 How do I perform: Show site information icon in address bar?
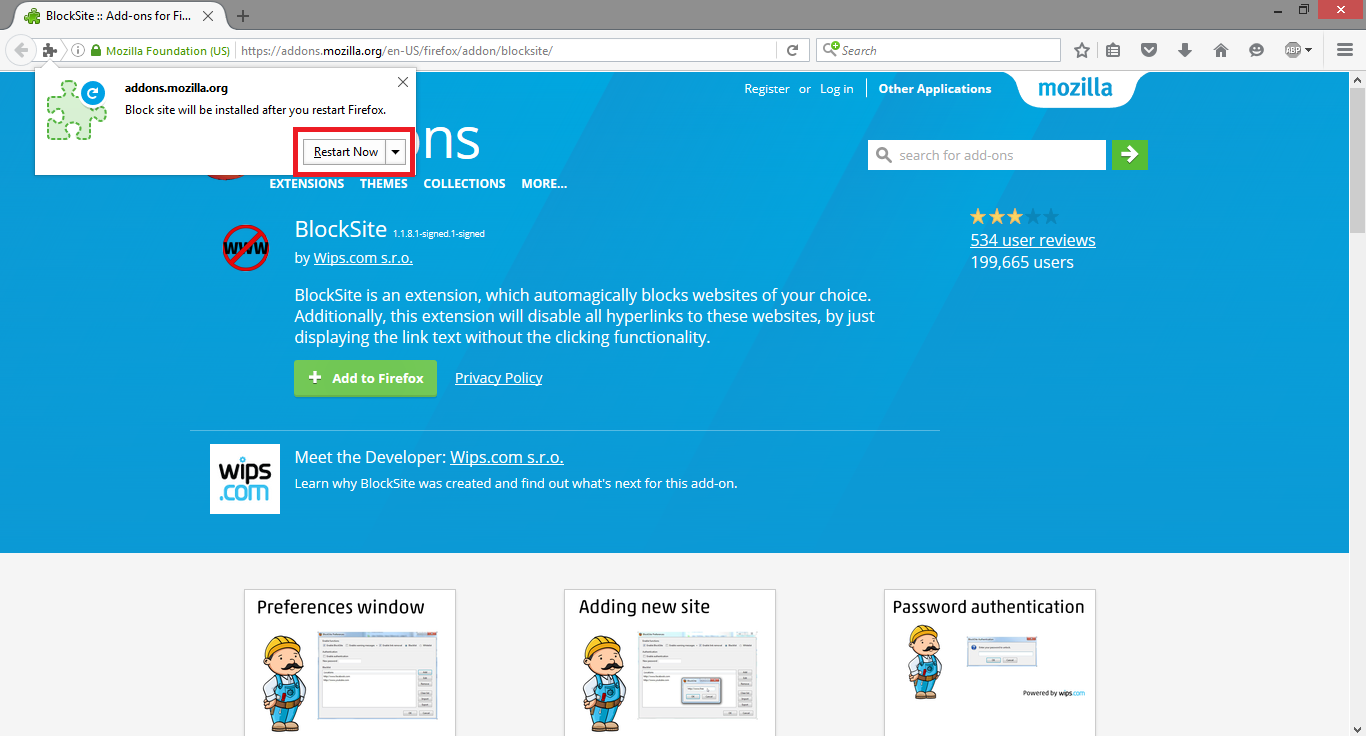[78, 50]
